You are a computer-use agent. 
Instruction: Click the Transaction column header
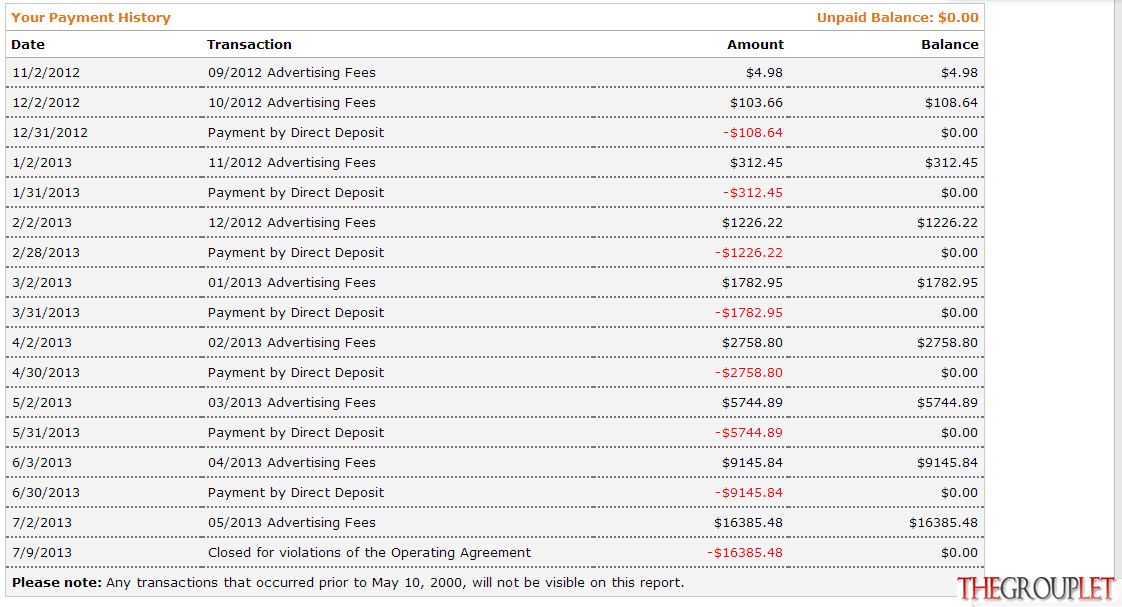pos(249,44)
